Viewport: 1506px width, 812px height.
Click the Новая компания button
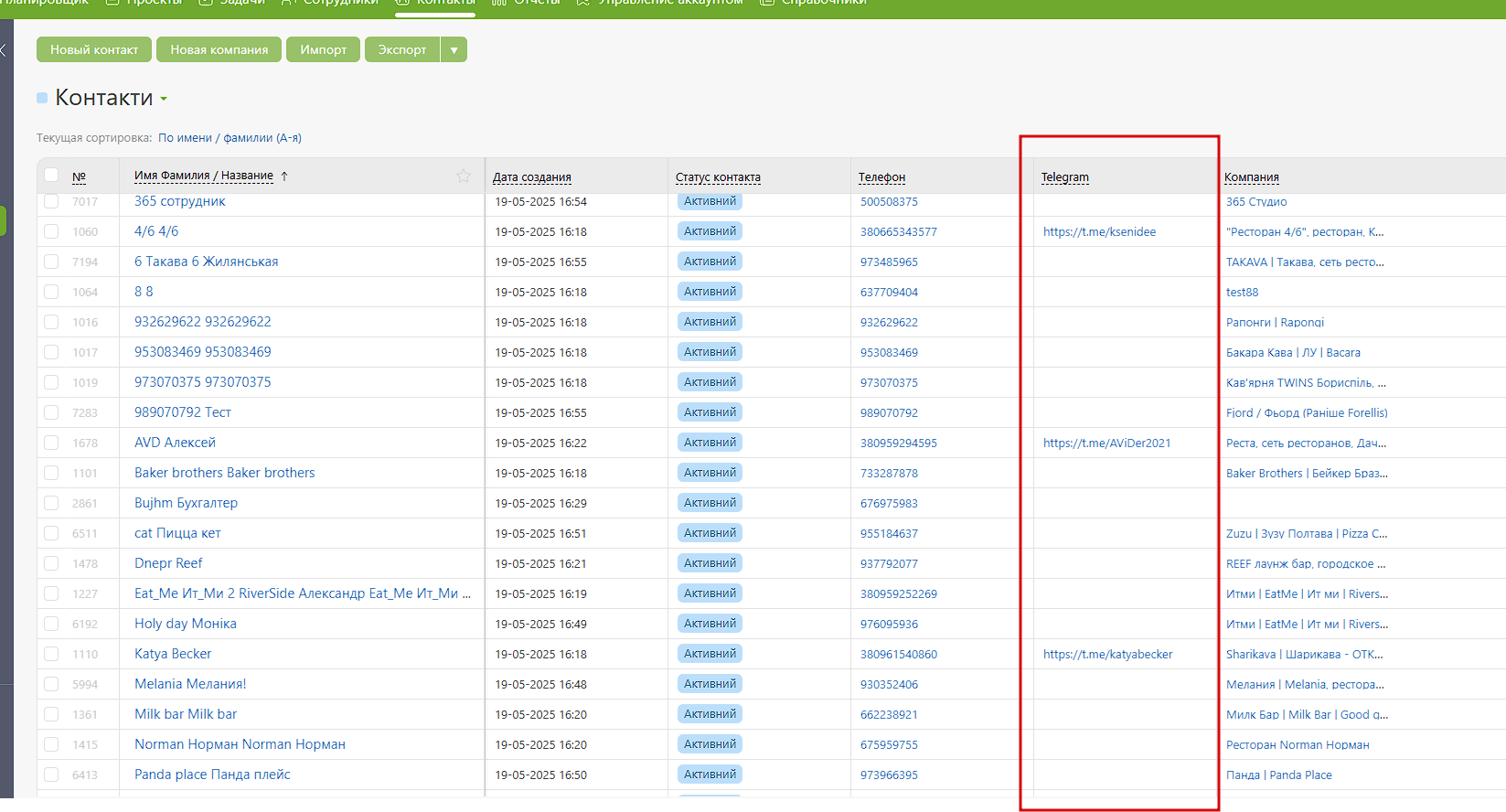(219, 49)
